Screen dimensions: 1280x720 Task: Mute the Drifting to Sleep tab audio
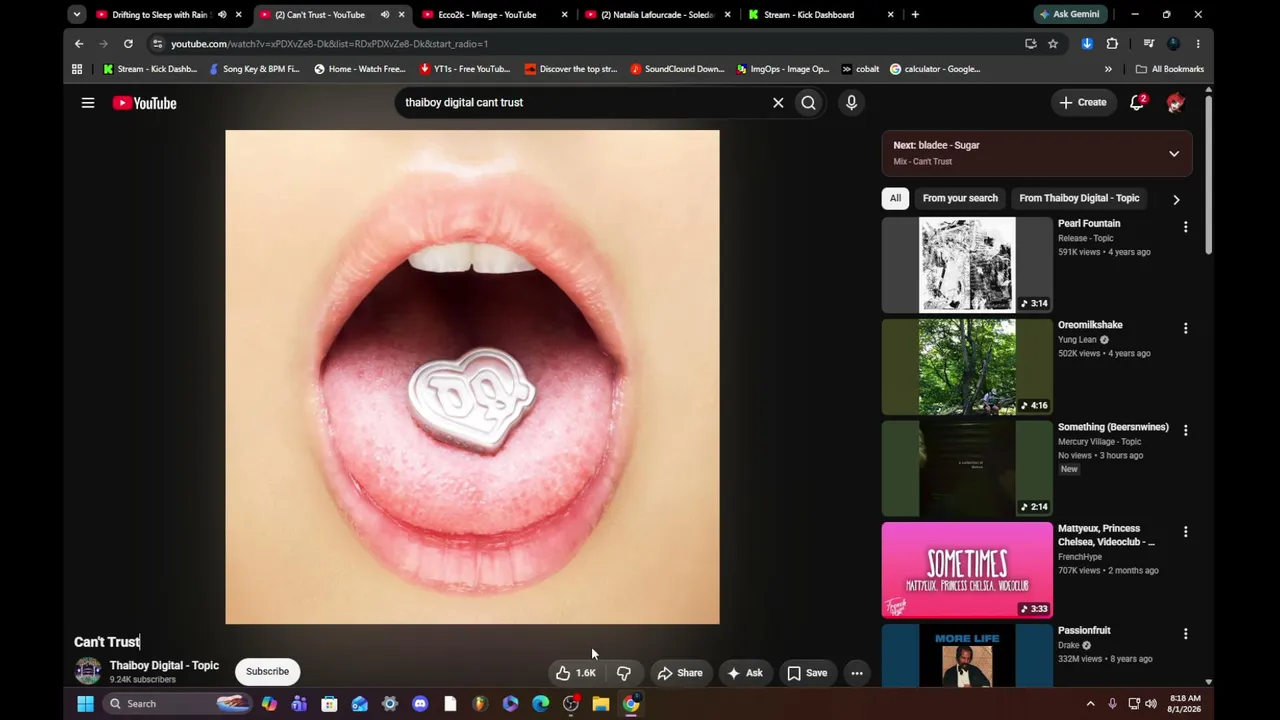pyautogui.click(x=222, y=15)
